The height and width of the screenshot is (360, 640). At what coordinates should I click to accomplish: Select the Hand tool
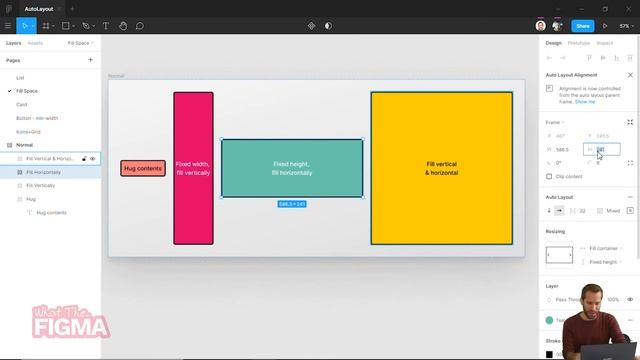click(123, 26)
